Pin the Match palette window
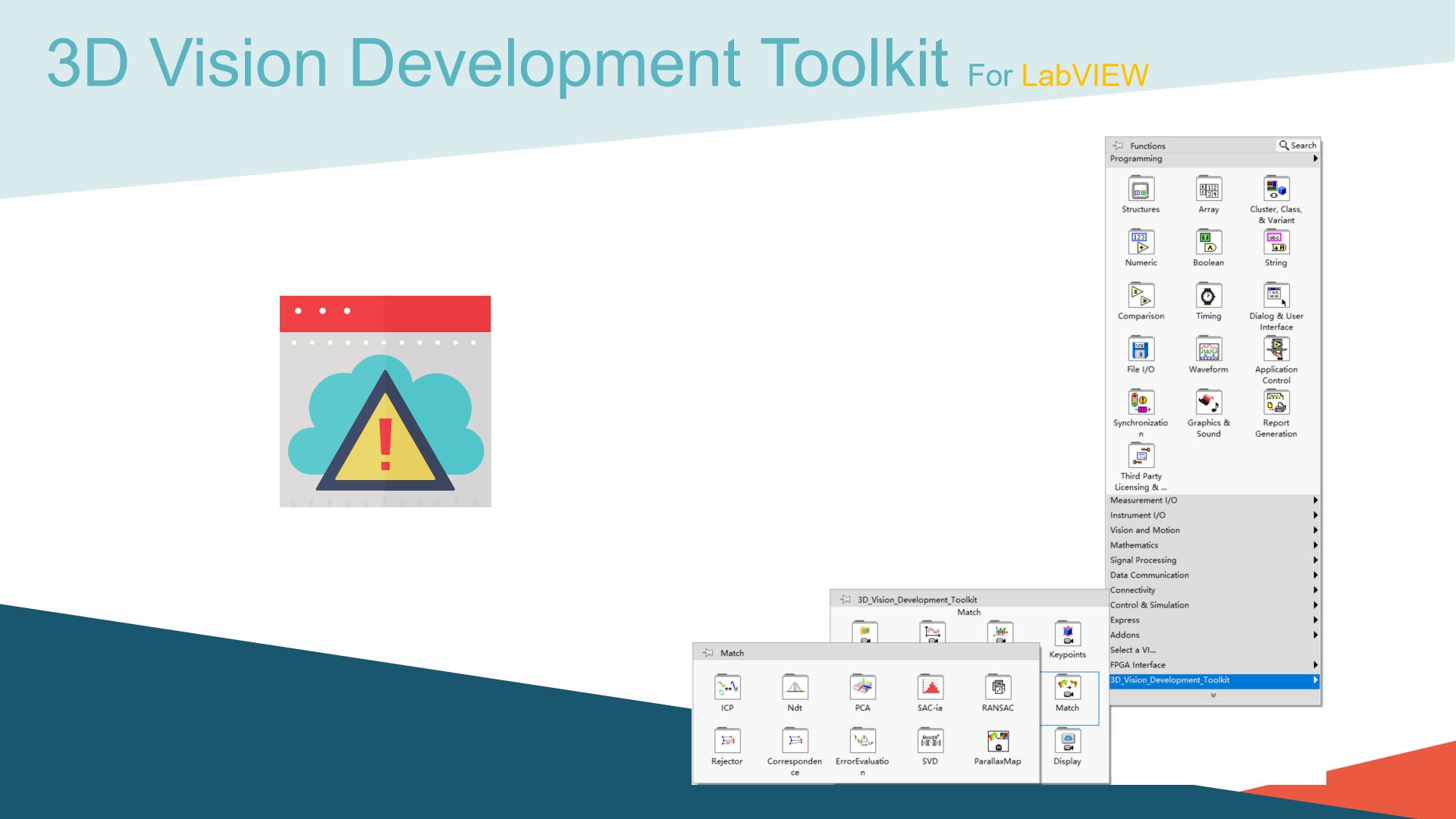The image size is (1456, 819). [709, 652]
